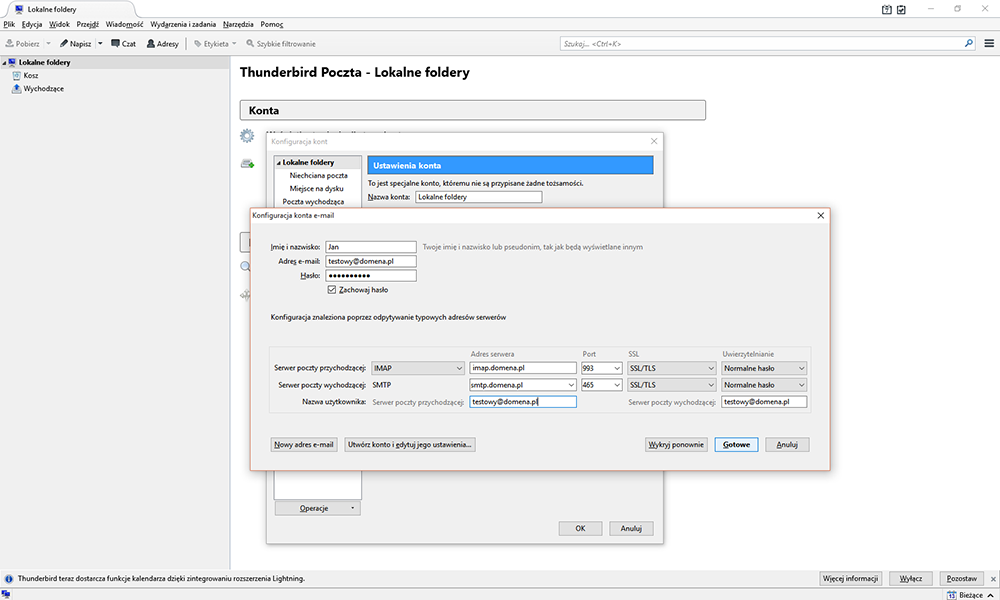Open Wydarzenia i zadania menu
This screenshot has height=600, width=1000.
click(x=183, y=24)
